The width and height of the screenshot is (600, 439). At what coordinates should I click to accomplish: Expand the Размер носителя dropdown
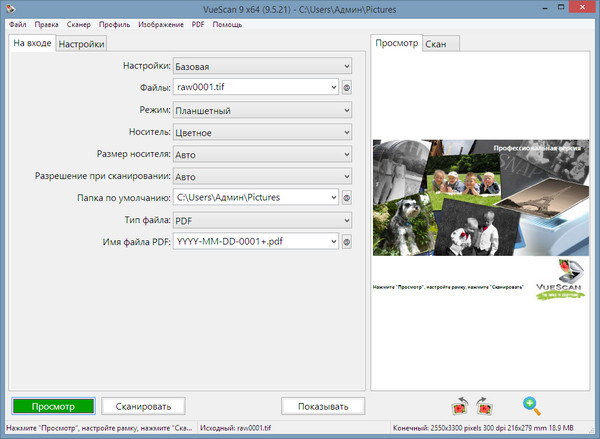[262, 154]
